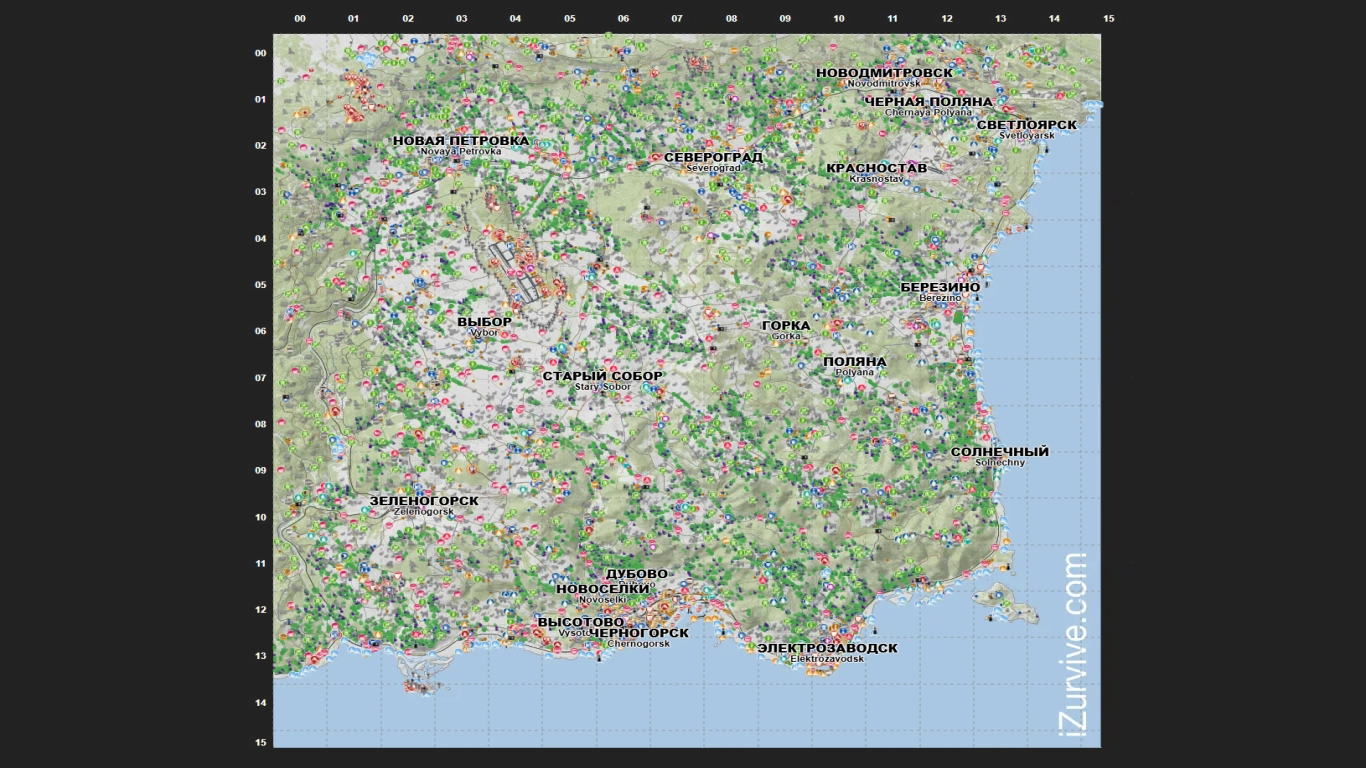The image size is (1366, 768).
Task: Click the Latin 'Stary Sobor' subtitle
Action: click(x=603, y=387)
